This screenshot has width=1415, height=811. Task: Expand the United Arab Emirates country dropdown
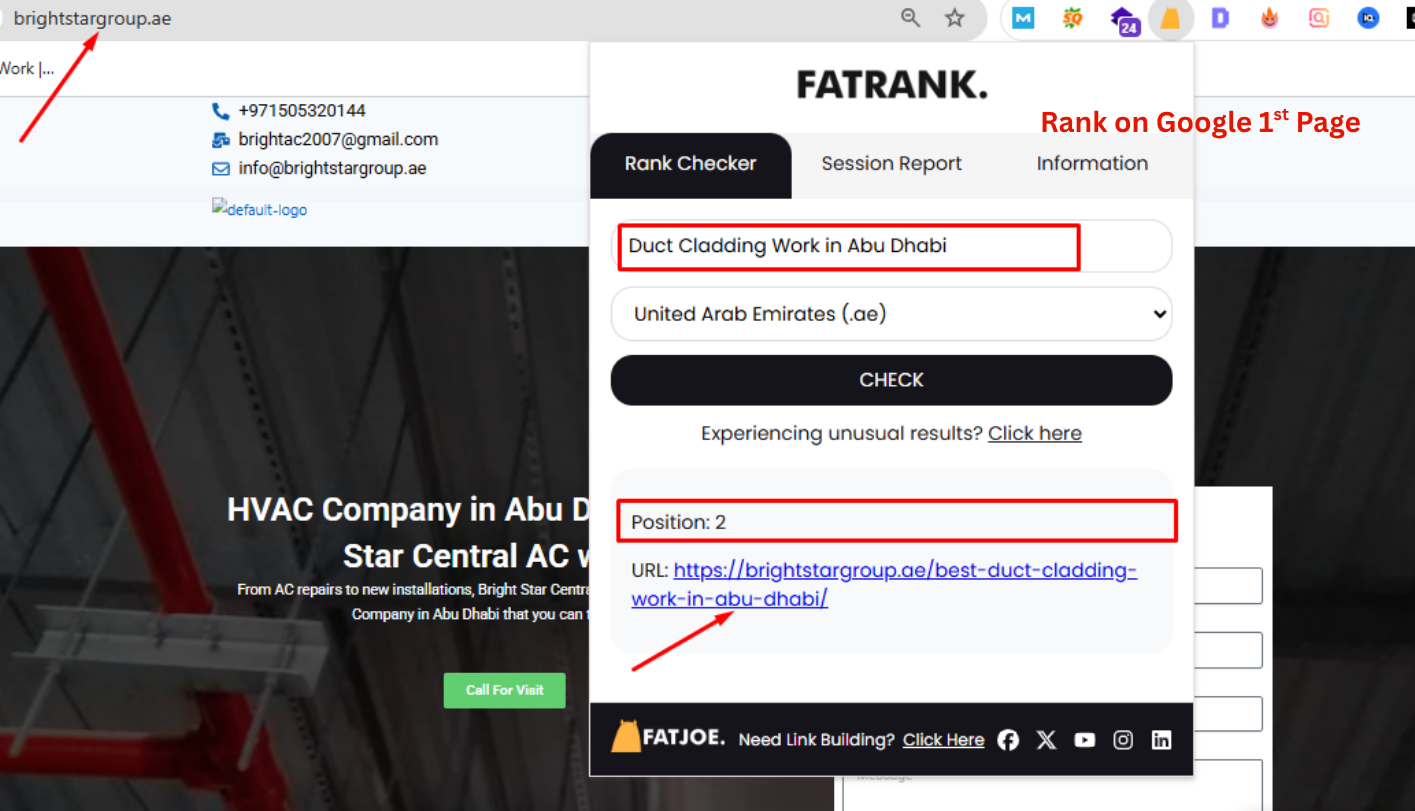[891, 314]
